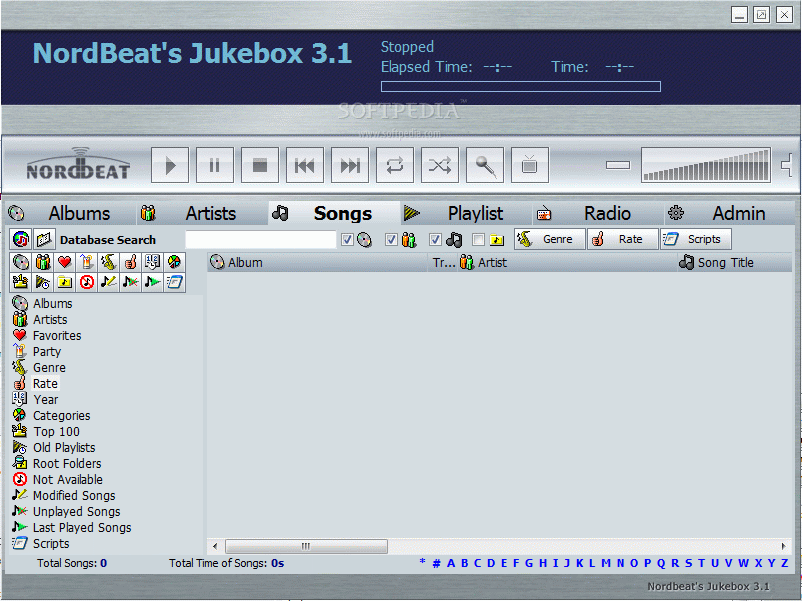Viewport: 802px width, 601px height.
Task: Click the index-card icon beside Database Search
Action: click(44, 239)
